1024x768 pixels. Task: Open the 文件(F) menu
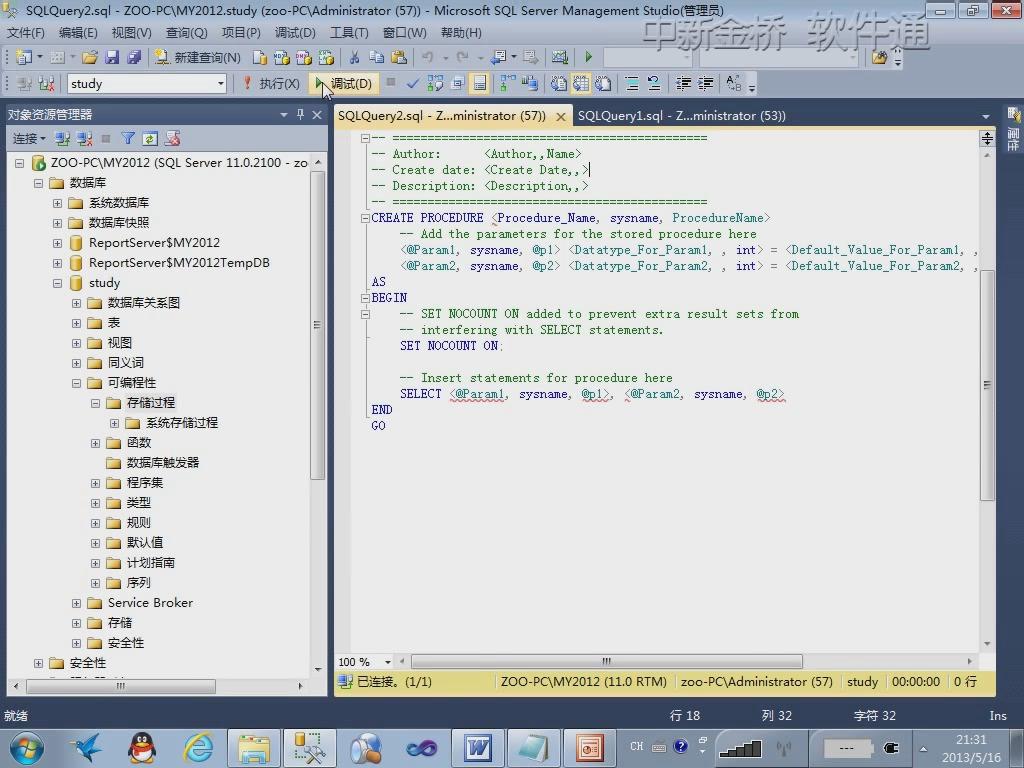coord(25,33)
